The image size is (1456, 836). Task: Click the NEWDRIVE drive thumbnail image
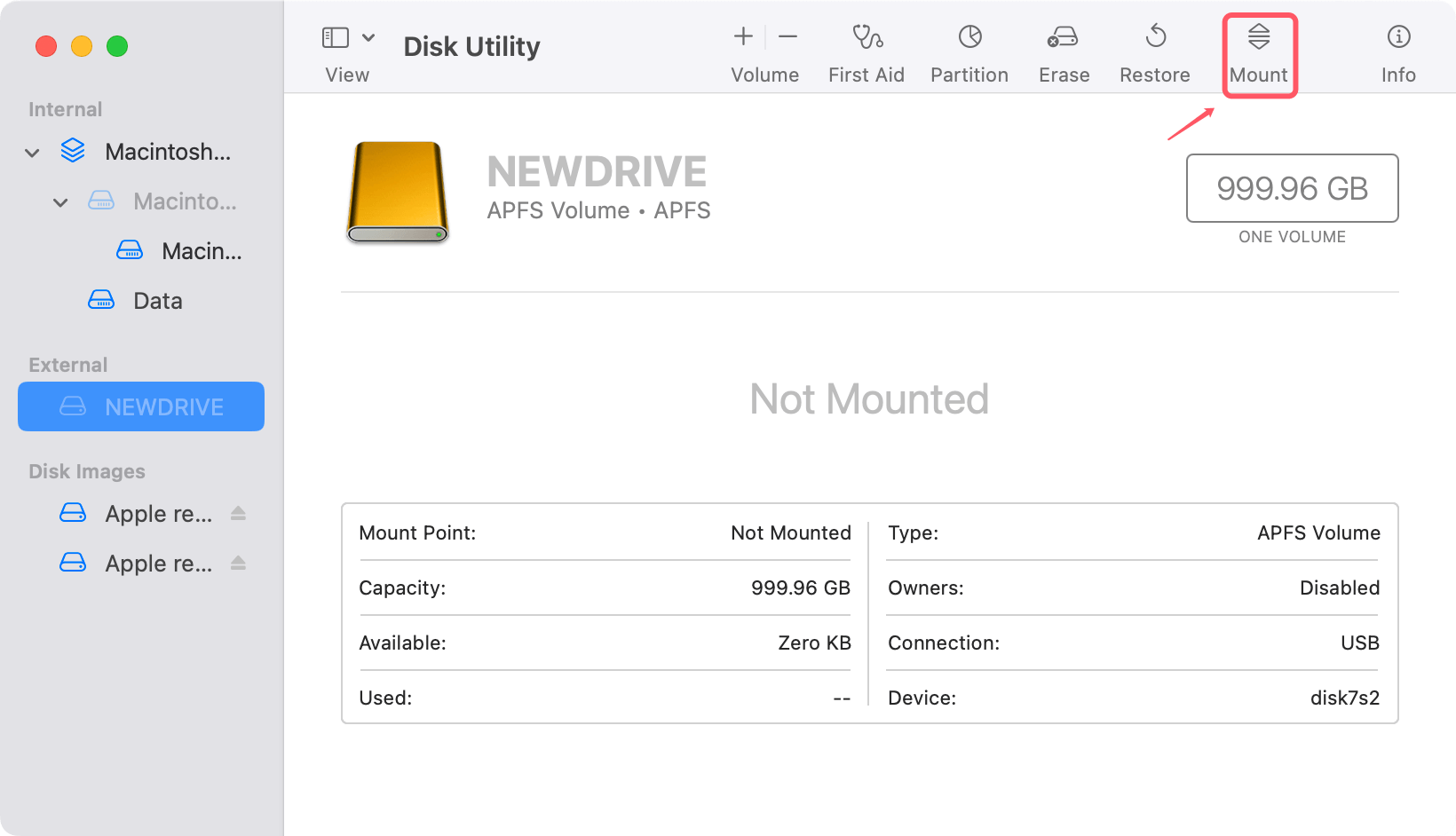[397, 192]
